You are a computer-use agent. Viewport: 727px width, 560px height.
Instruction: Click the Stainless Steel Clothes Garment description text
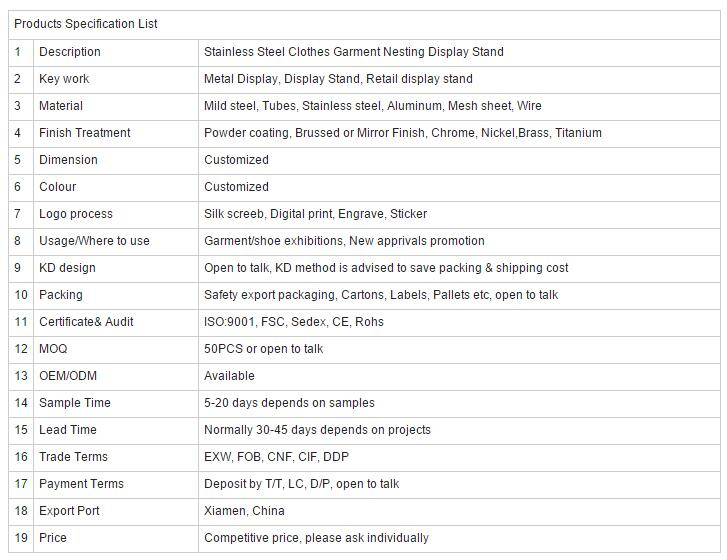coord(354,51)
